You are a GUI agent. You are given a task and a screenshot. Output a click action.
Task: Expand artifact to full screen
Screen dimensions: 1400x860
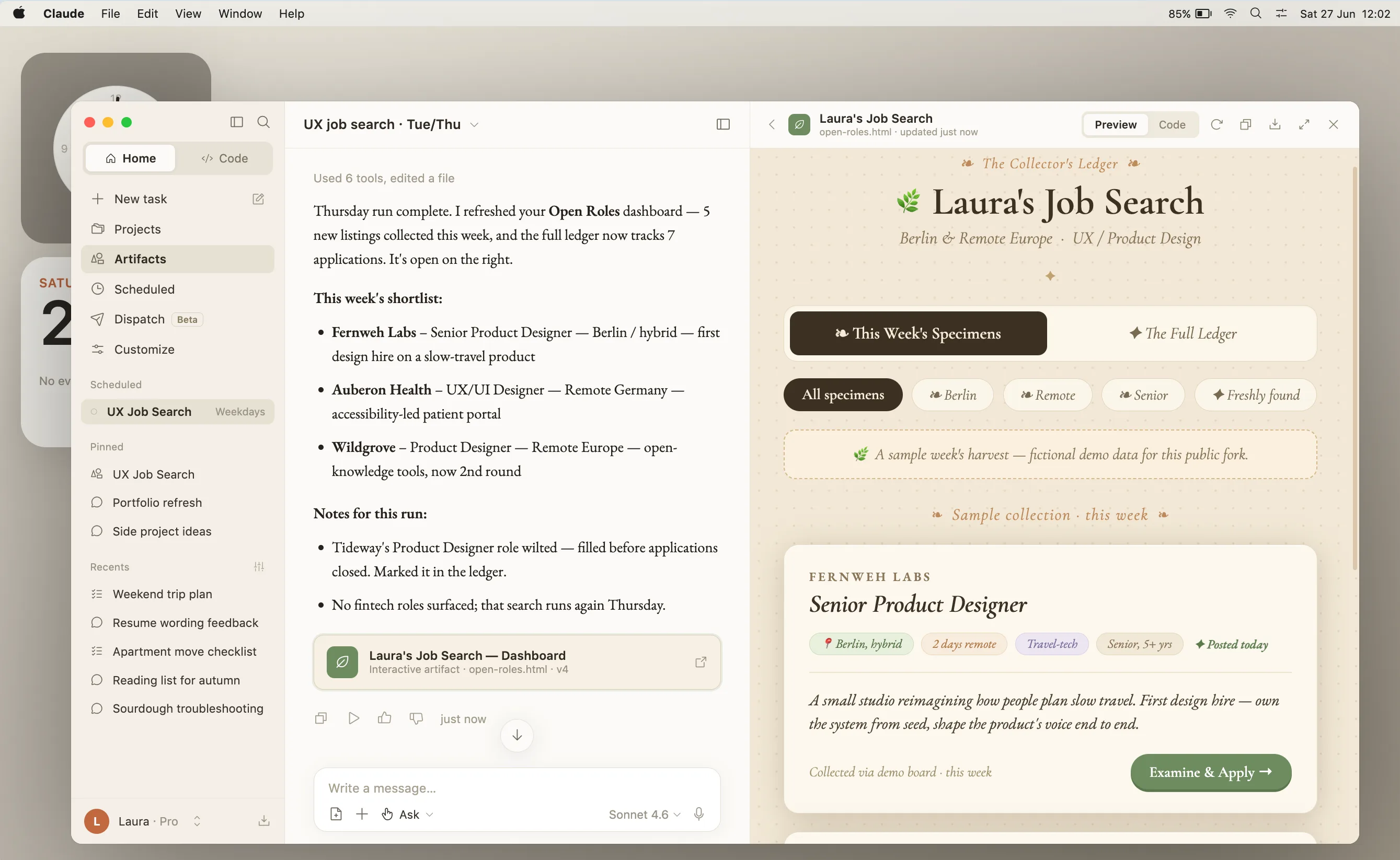pyautogui.click(x=1304, y=124)
